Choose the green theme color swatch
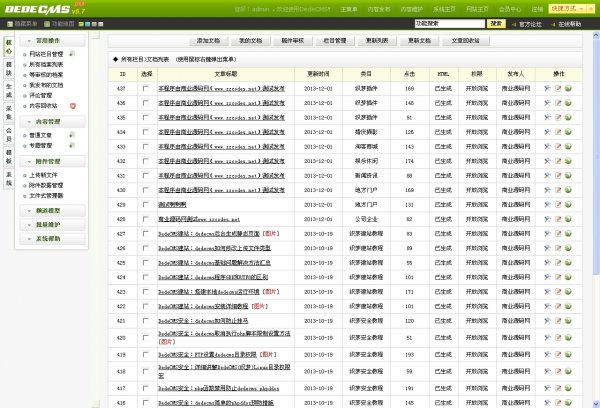Screen dimensions: 600x408 [x=81, y=24]
